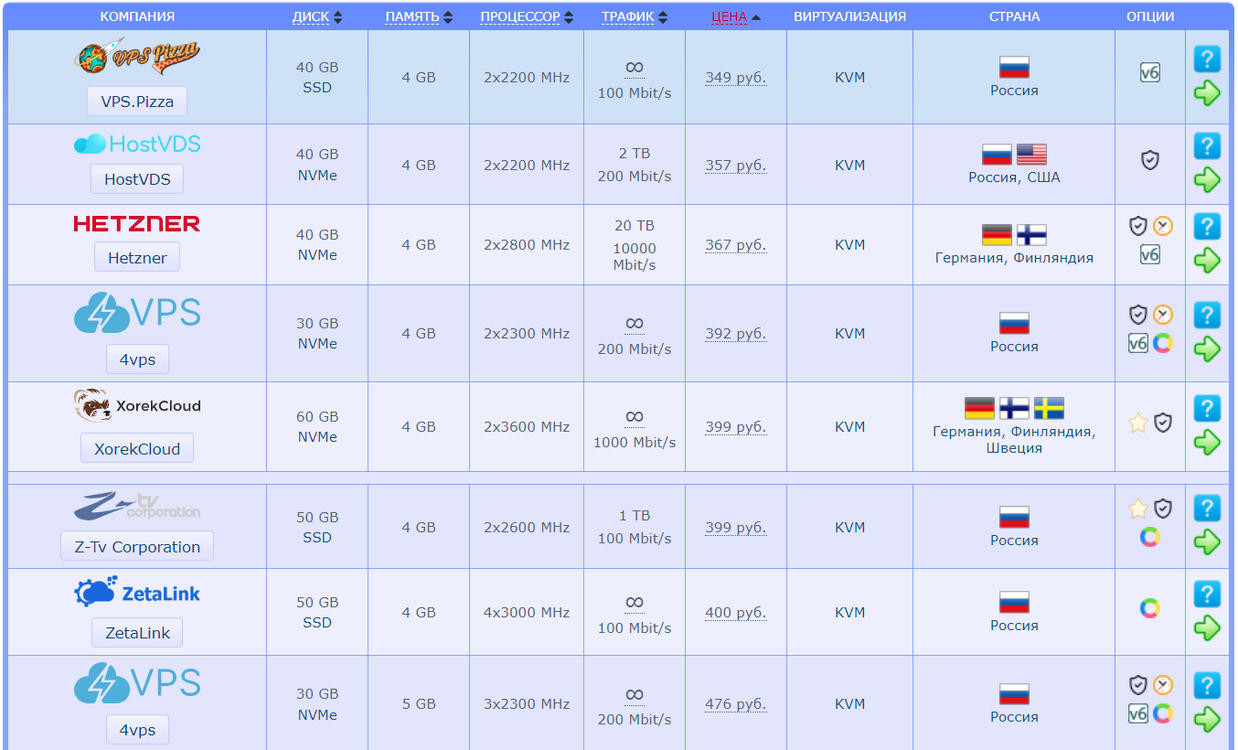Click the XorekCloud ferret logo
Screen dimensions: 1238x750
(137, 405)
